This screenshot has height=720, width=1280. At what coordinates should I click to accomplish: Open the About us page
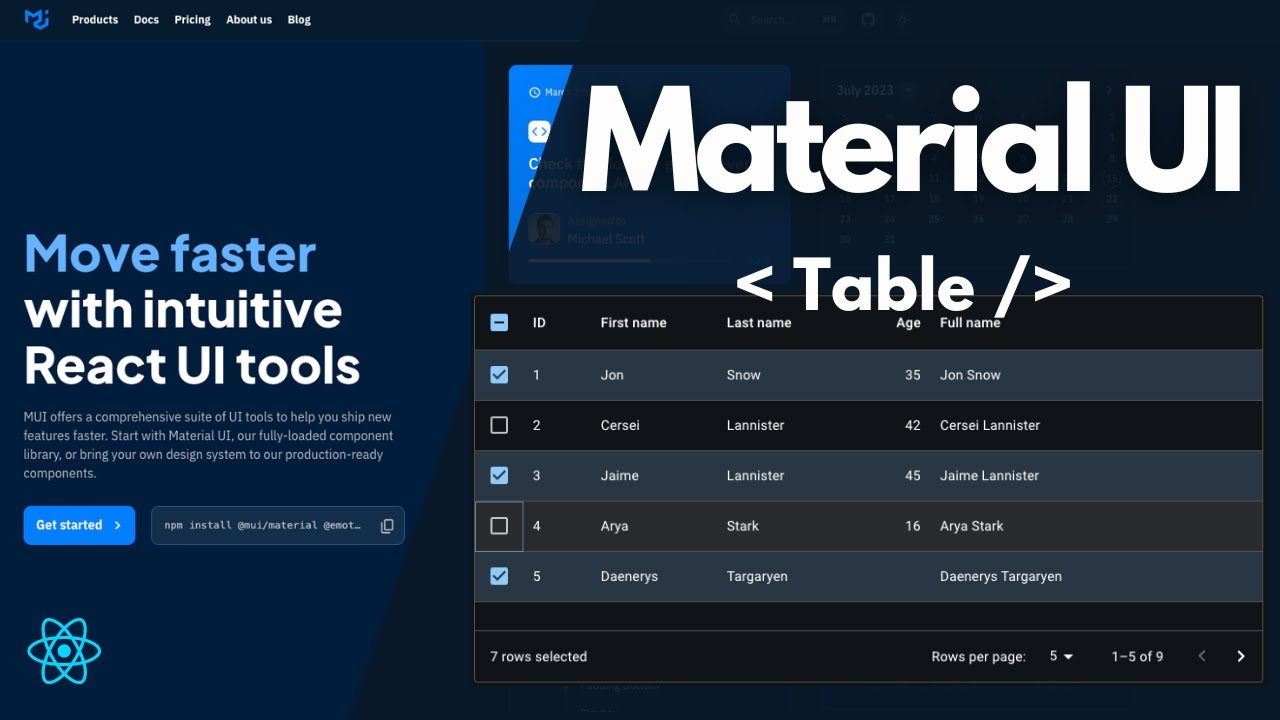249,19
